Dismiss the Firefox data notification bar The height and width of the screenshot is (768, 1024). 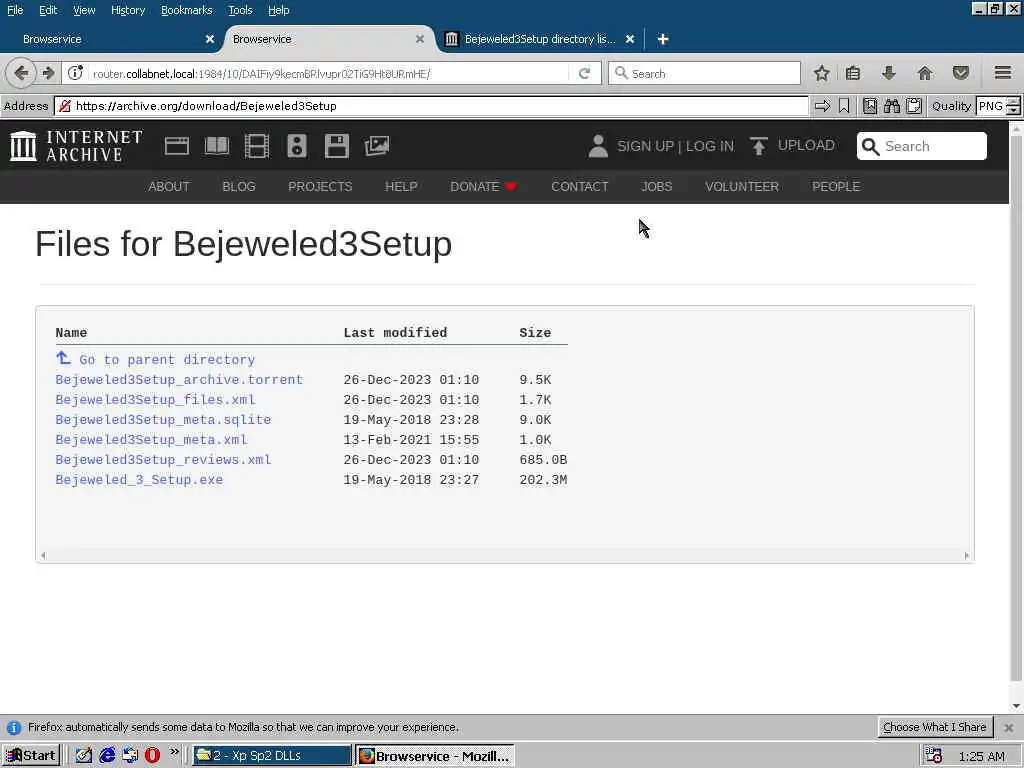[x=1008, y=728]
